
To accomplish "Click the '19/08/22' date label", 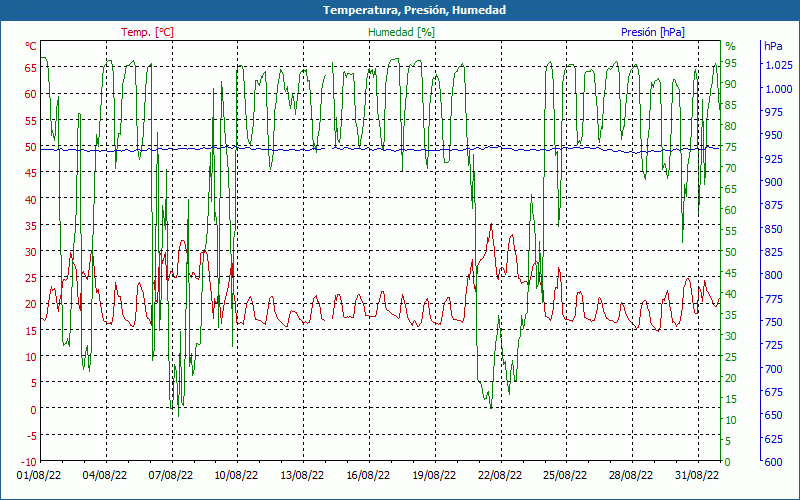I will click(434, 476).
